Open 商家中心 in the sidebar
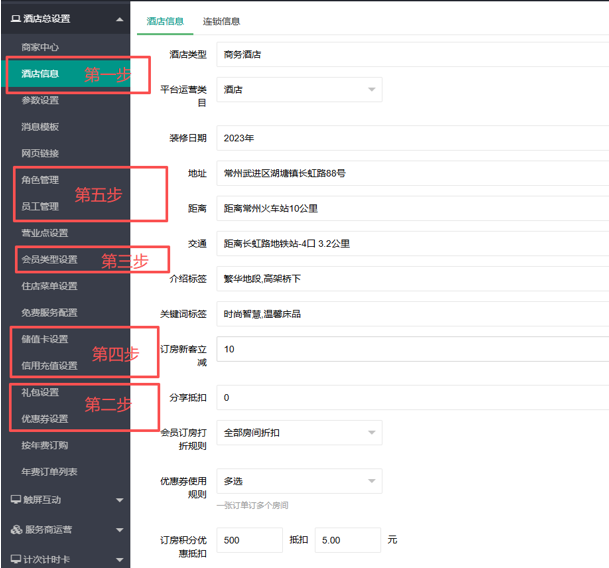 click(x=40, y=47)
